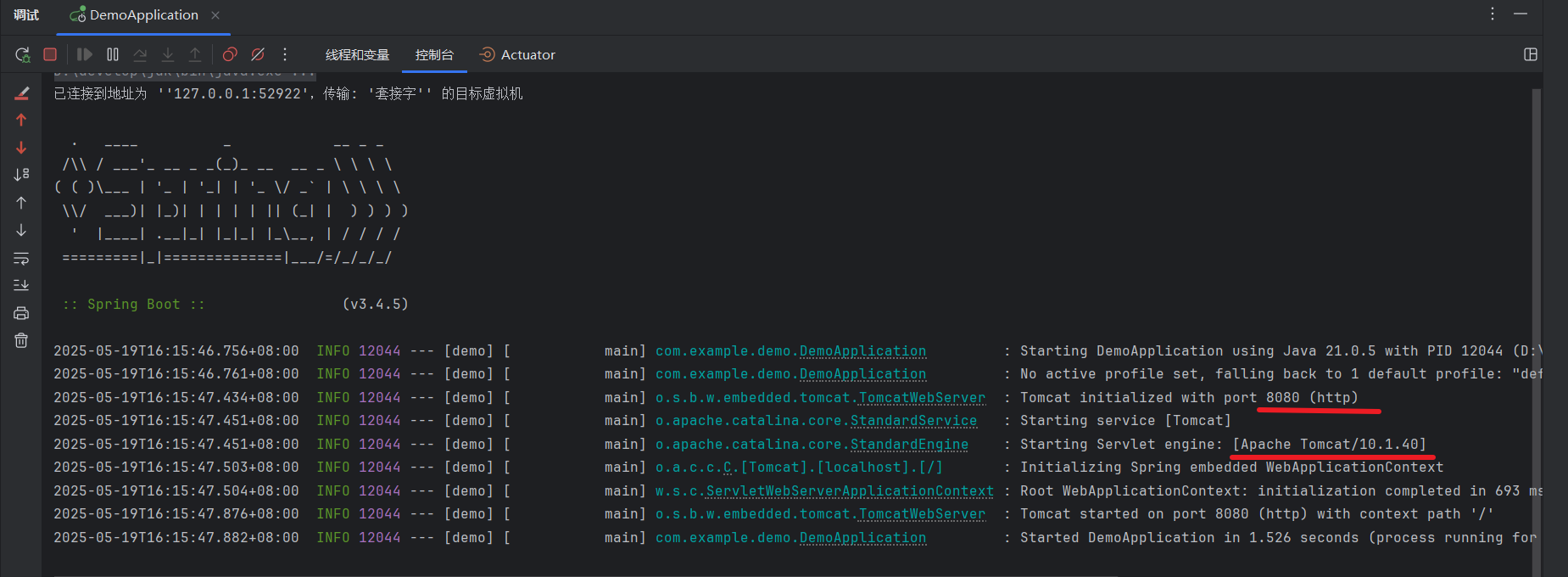The image size is (1568, 577).
Task: Click the gray up arrow icon
Action: [x=22, y=203]
